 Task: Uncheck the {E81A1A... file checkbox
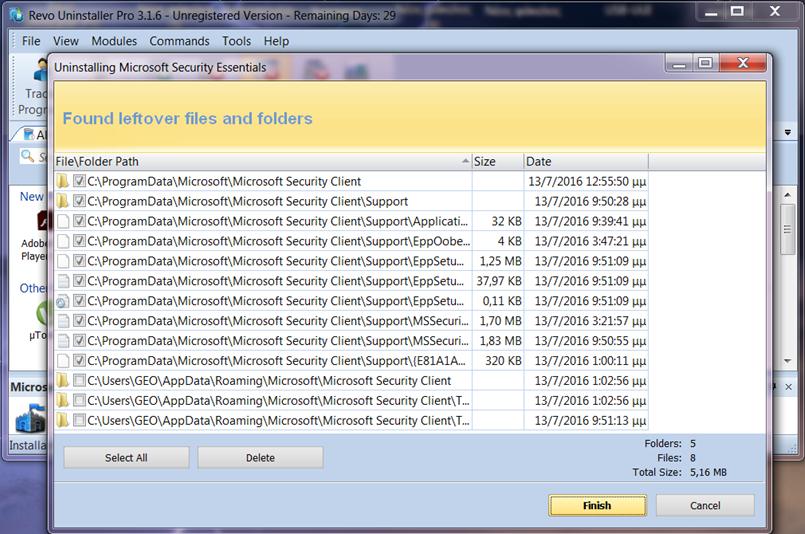point(79,360)
